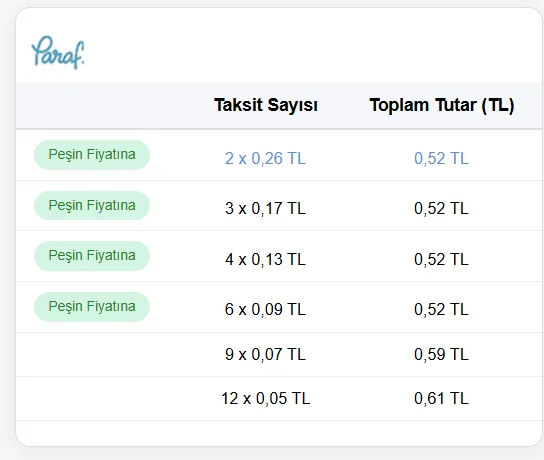The image size is (544, 460).
Task: Select the 6 x 0,09 TL installment
Action: (265, 309)
